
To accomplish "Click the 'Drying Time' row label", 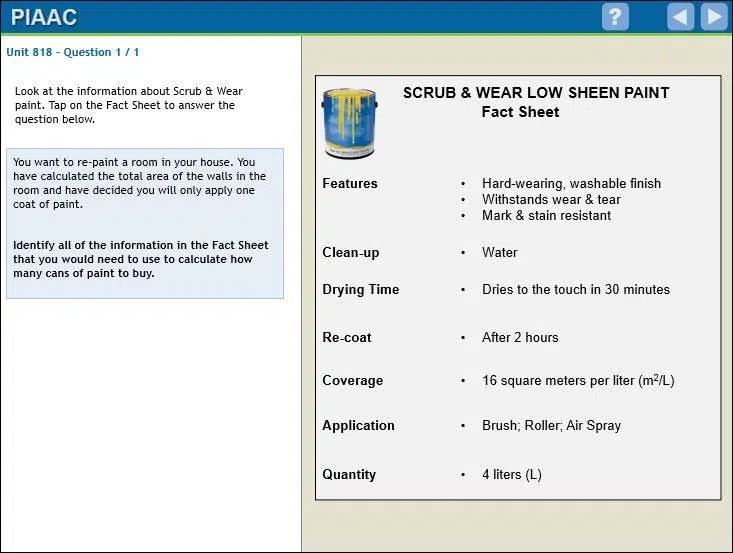I will [x=360, y=290].
